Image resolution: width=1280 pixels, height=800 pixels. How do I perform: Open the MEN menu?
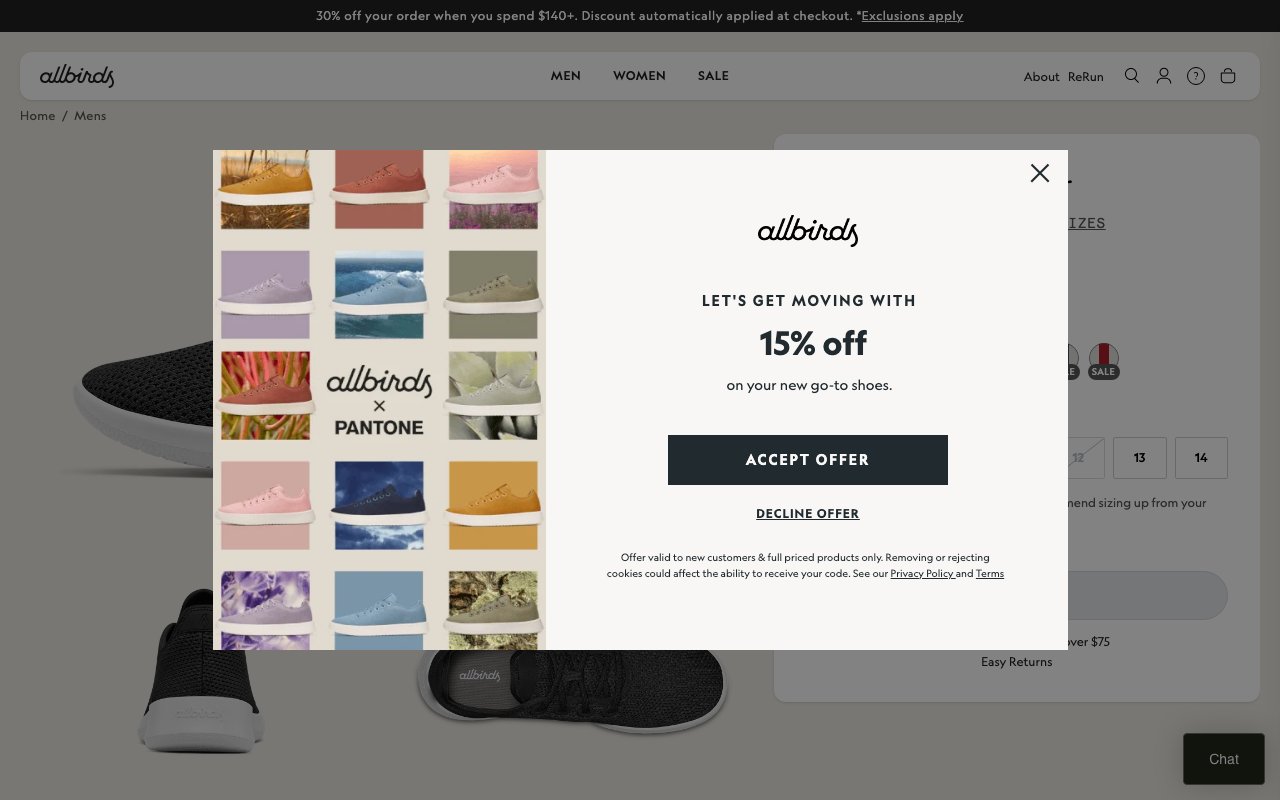click(x=566, y=76)
